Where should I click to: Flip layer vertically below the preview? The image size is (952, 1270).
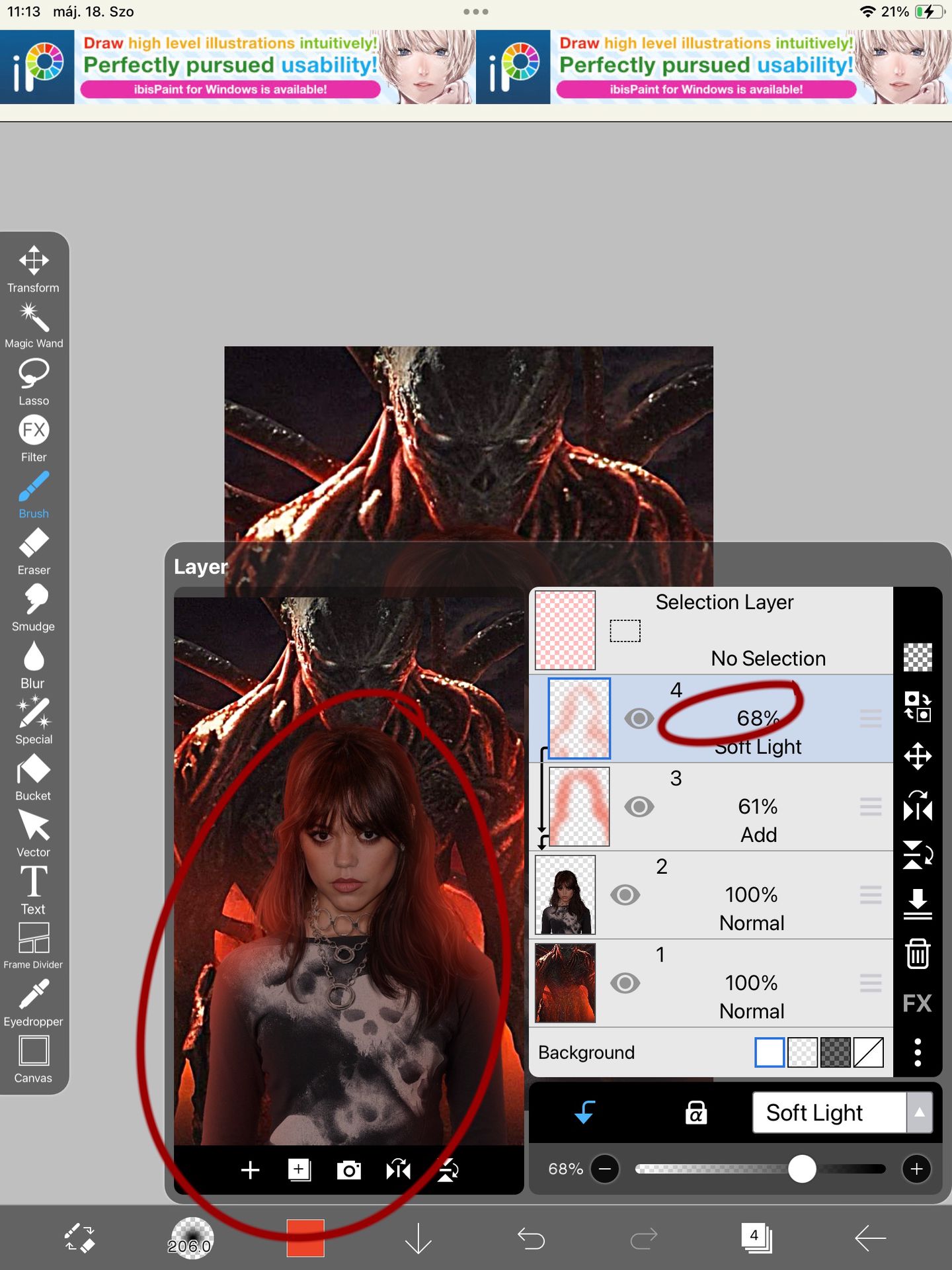pos(448,1170)
